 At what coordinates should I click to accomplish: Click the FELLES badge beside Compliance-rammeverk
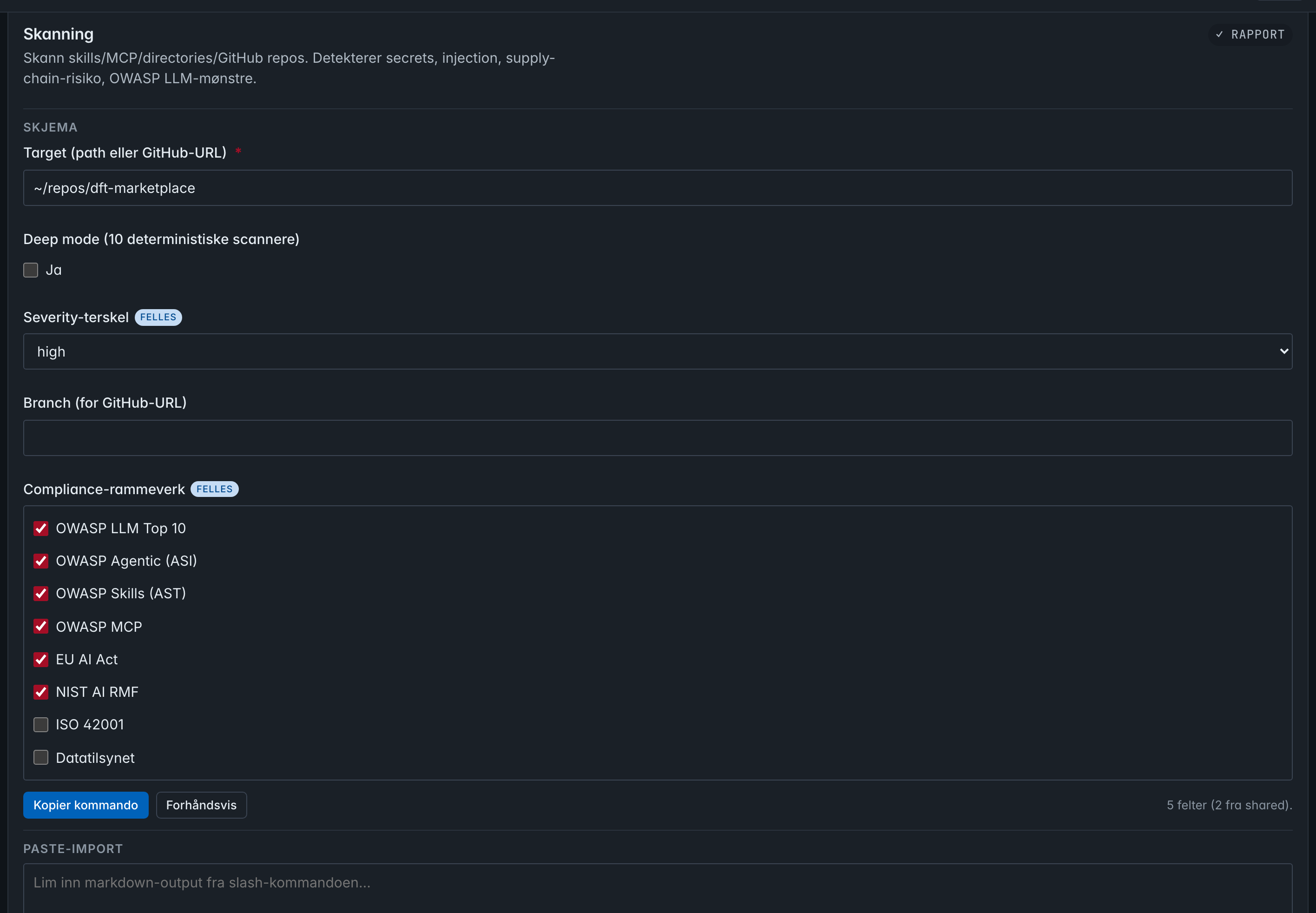pyautogui.click(x=214, y=489)
